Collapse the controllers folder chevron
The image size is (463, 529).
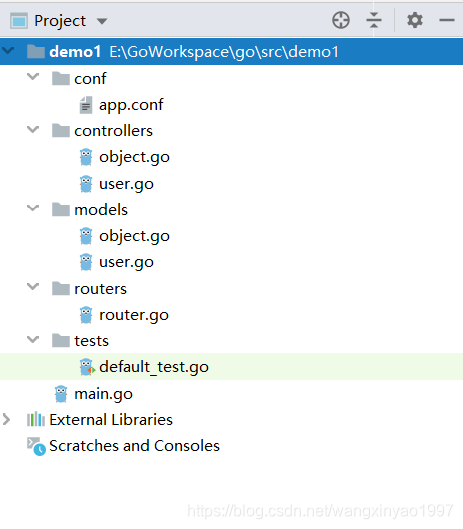tap(33, 130)
